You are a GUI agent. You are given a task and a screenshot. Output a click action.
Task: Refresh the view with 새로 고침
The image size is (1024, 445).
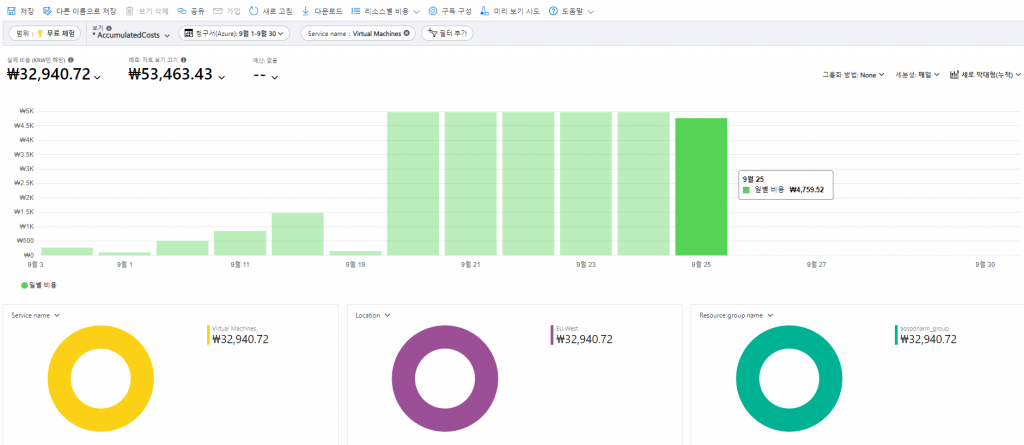point(270,11)
